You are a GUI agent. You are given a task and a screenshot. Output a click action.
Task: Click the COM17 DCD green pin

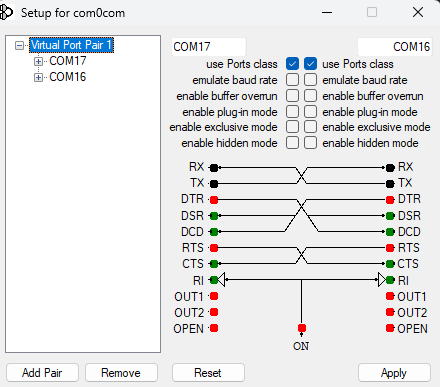214,232
